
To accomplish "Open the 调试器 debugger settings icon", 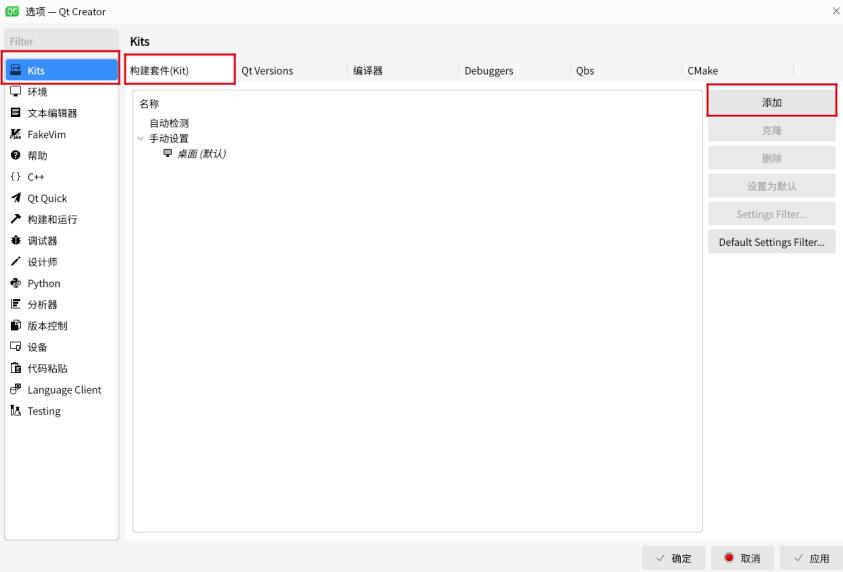I will 16,241.
